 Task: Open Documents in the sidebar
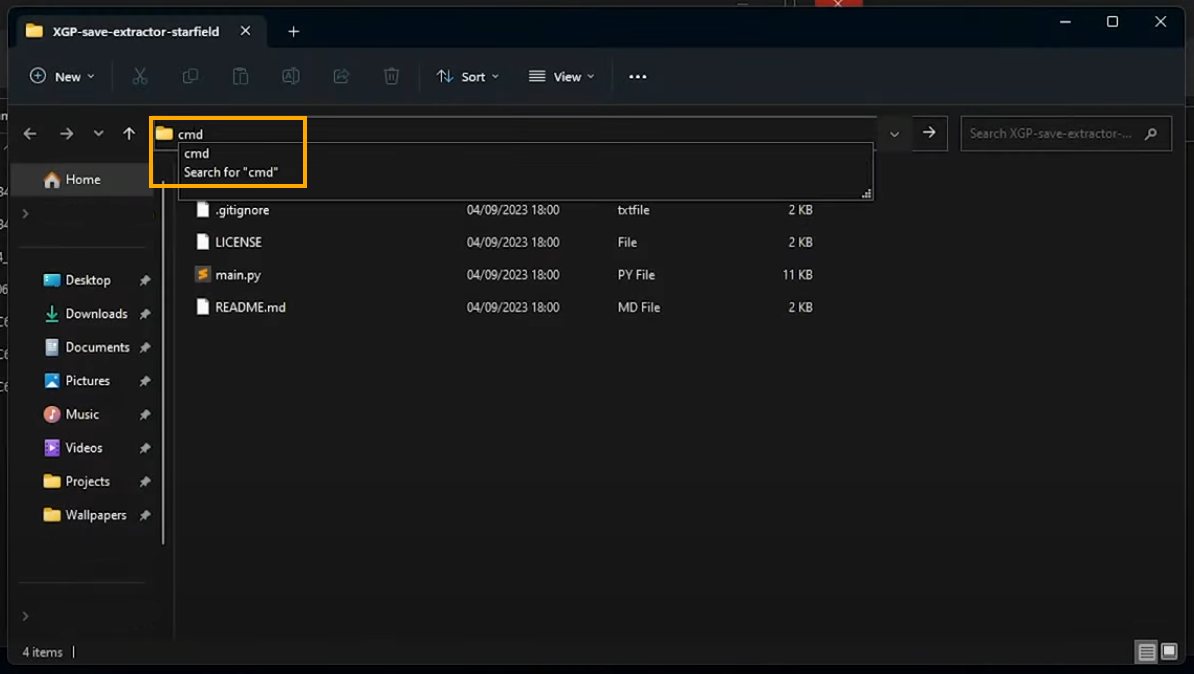point(97,347)
